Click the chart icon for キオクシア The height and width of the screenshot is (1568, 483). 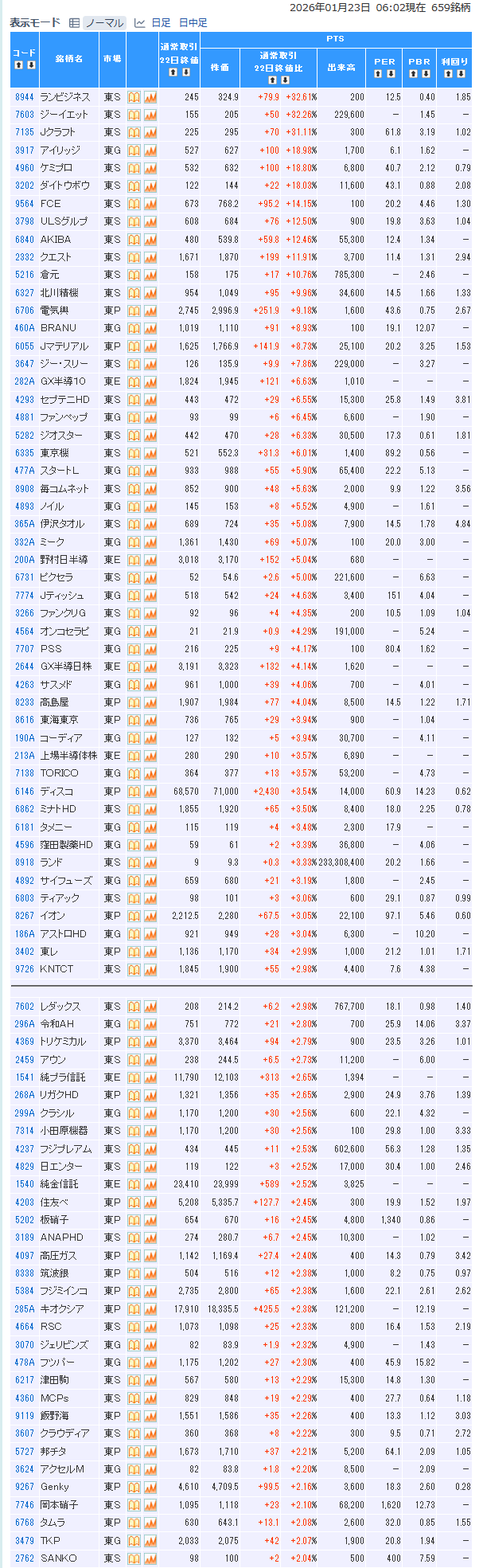(x=150, y=1309)
